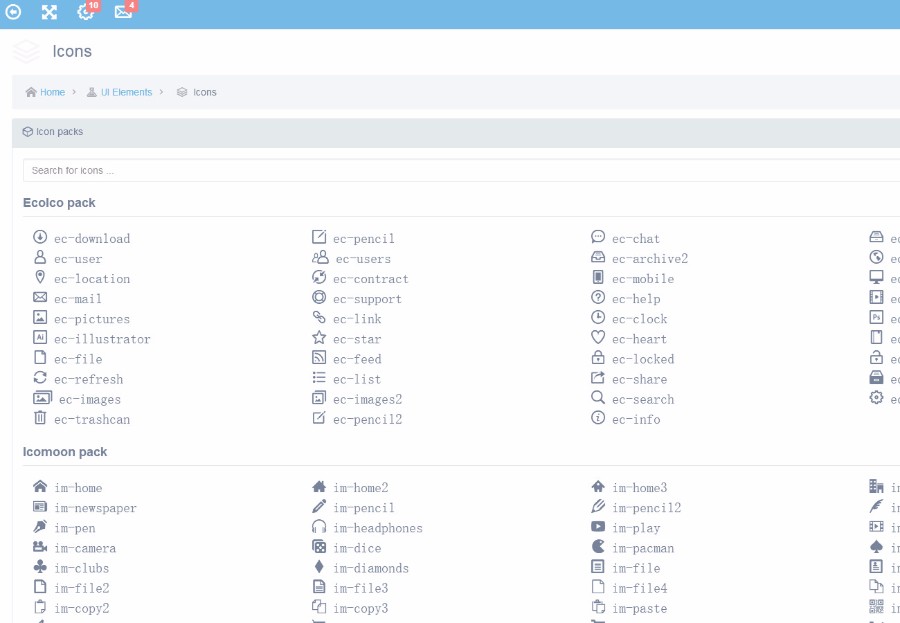The width and height of the screenshot is (900, 623).
Task: Select the ec-illustrator icon
Action: 40,338
